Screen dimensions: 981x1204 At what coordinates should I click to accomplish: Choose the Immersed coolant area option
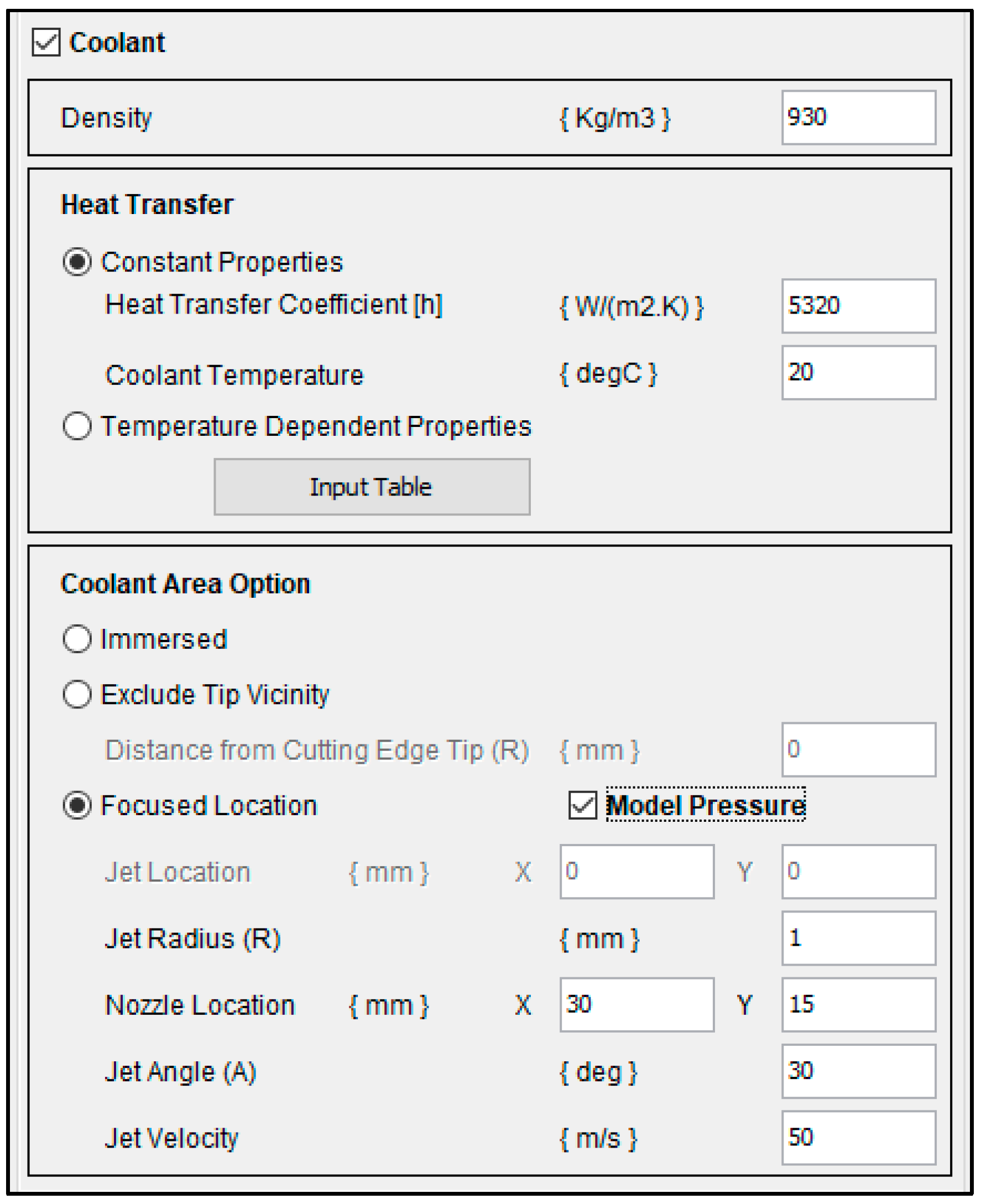click(x=77, y=639)
